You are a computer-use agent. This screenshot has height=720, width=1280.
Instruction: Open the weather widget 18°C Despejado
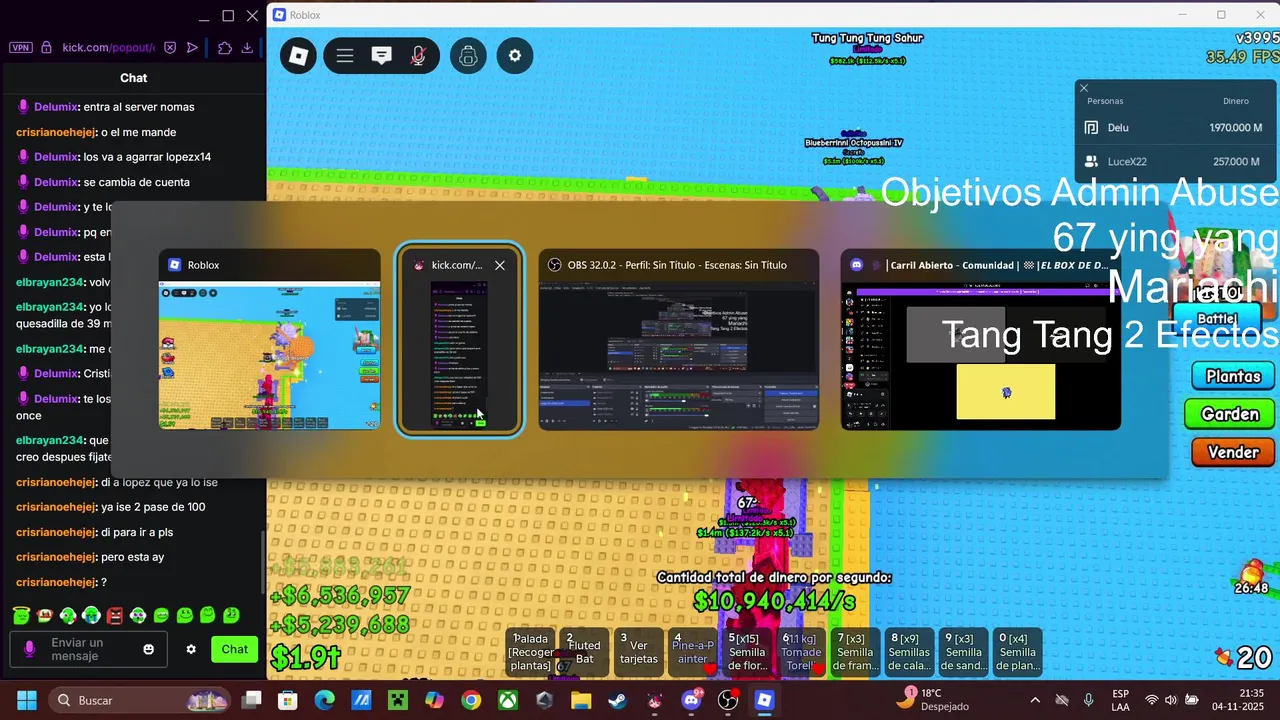[935, 700]
